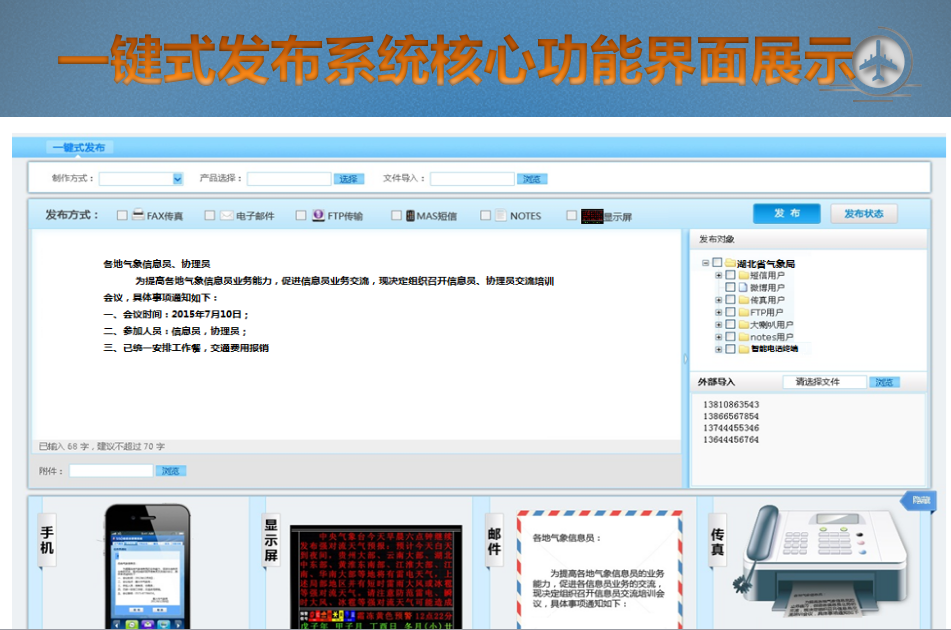Screen dimensions: 951x630
Task: Open the 制作方式 dropdown list
Action: pos(178,179)
